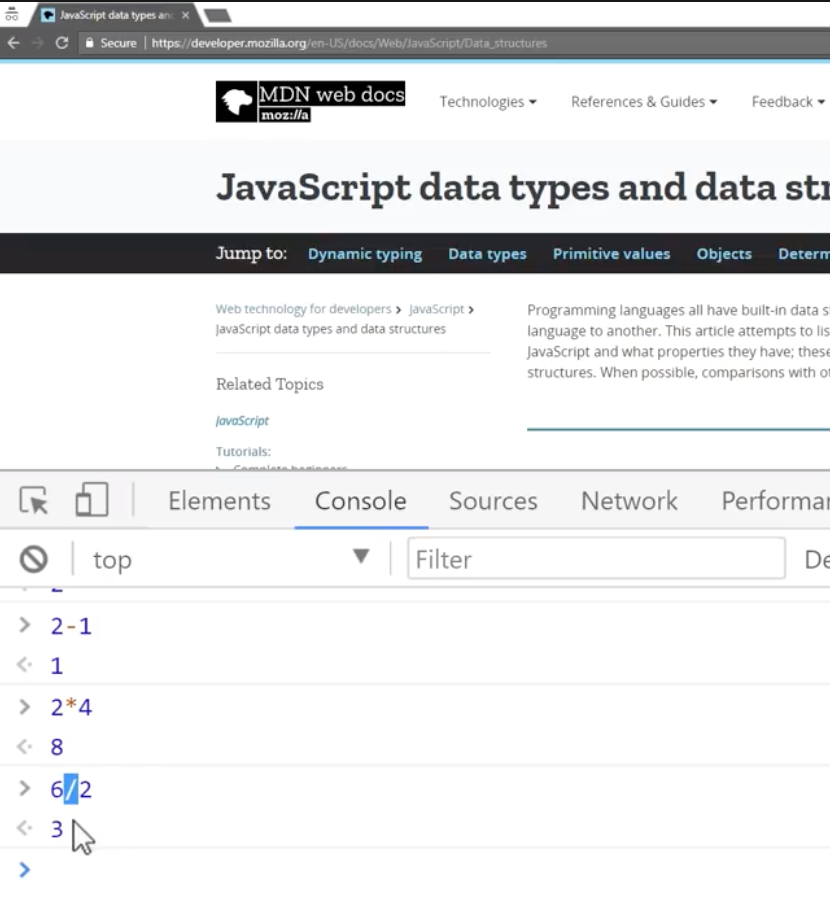The width and height of the screenshot is (830, 900).
Task: Click the result 3 in console
Action: [x=56, y=829]
